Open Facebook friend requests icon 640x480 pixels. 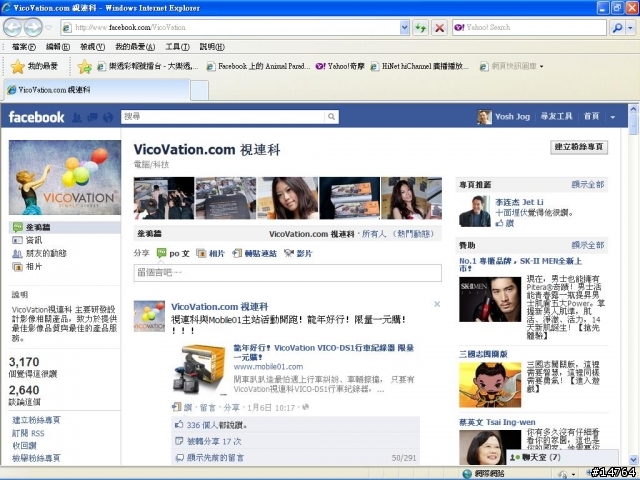point(76,118)
